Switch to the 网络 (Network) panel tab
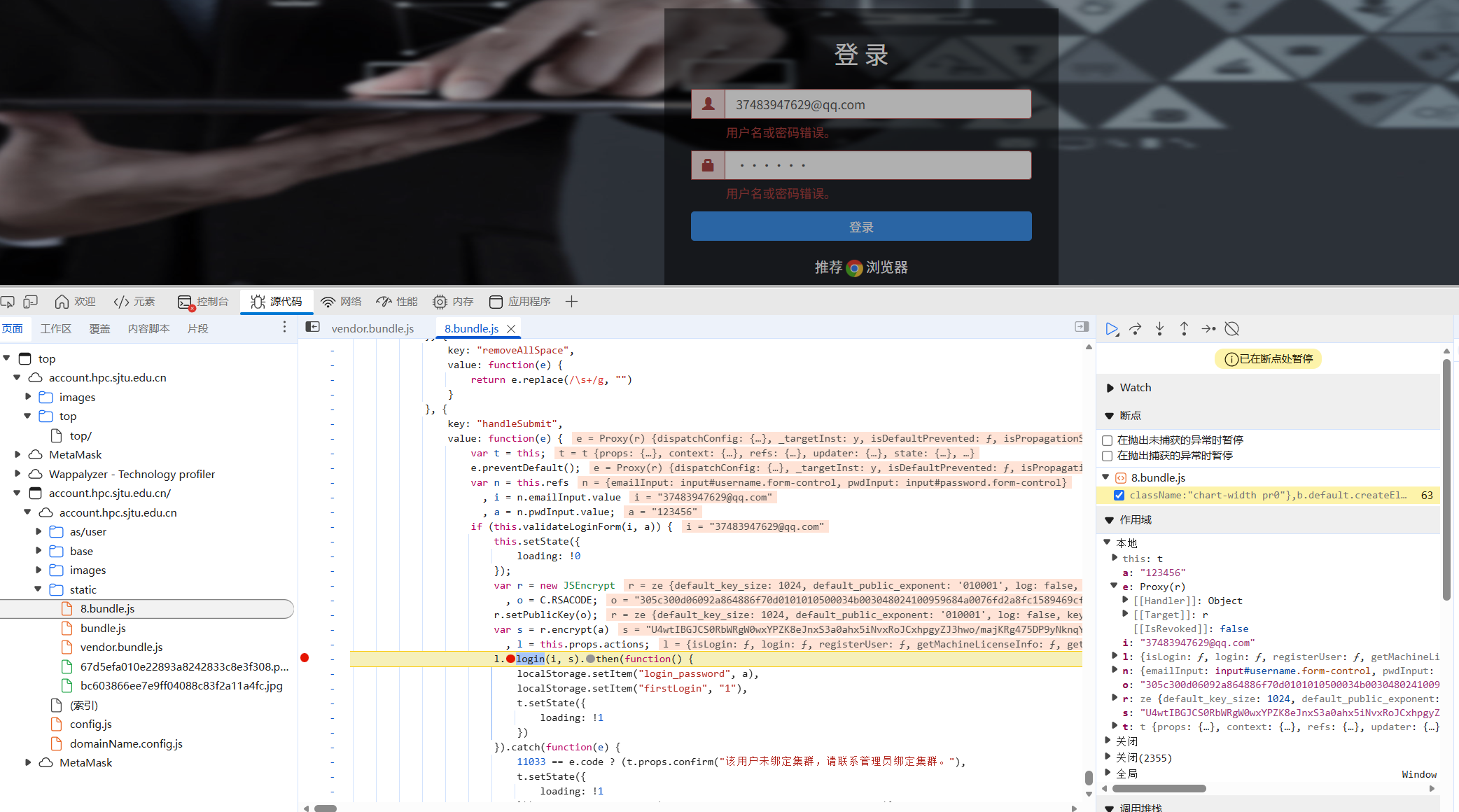The image size is (1459, 812). pos(342,302)
